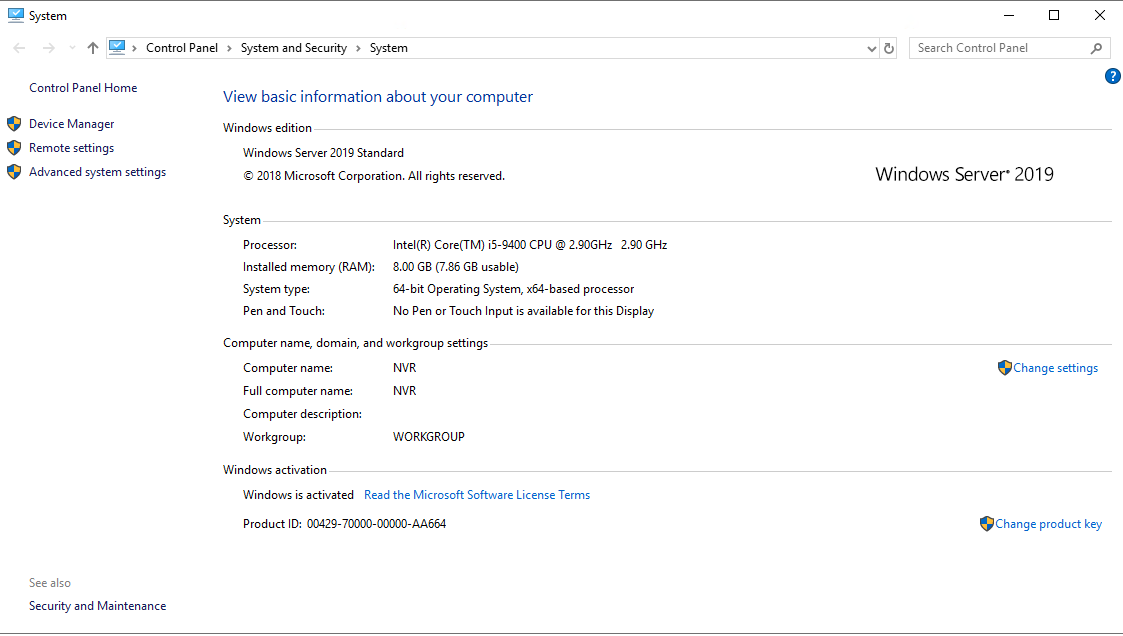Open Advanced system settings

[x=97, y=172]
